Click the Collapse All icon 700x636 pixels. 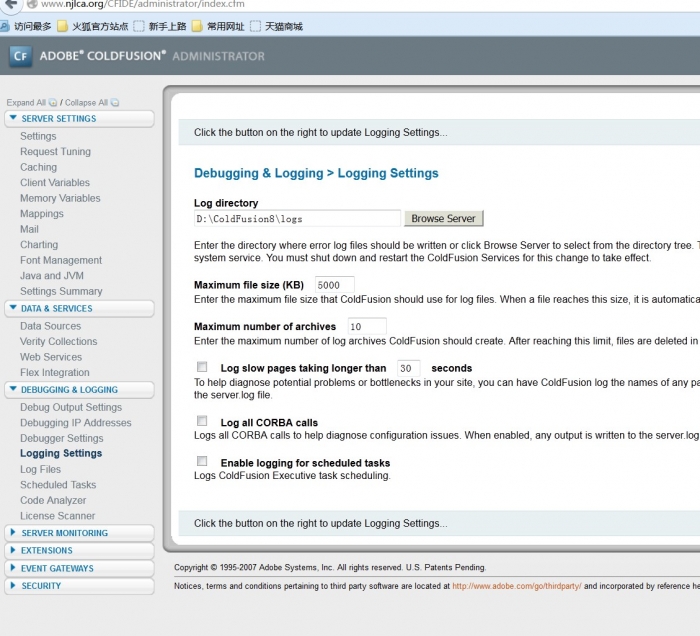115,103
